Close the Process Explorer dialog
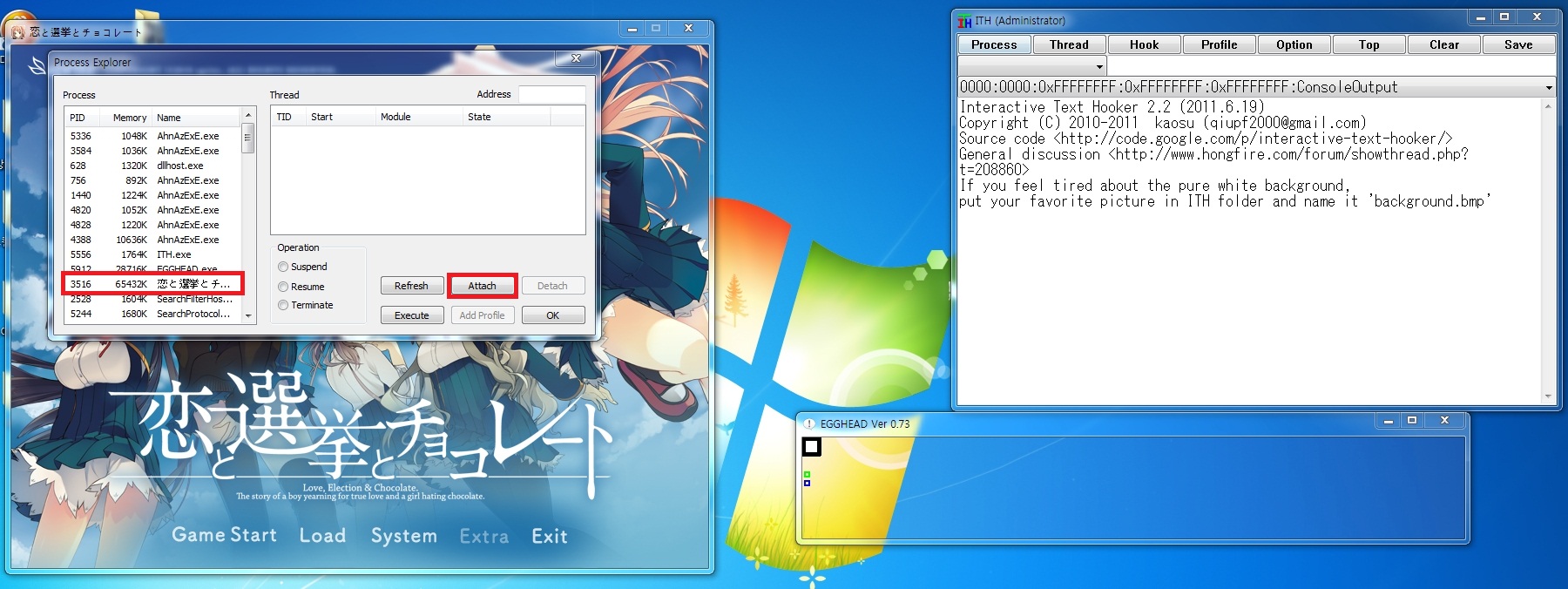This screenshot has height=589, width=1568. (x=576, y=59)
